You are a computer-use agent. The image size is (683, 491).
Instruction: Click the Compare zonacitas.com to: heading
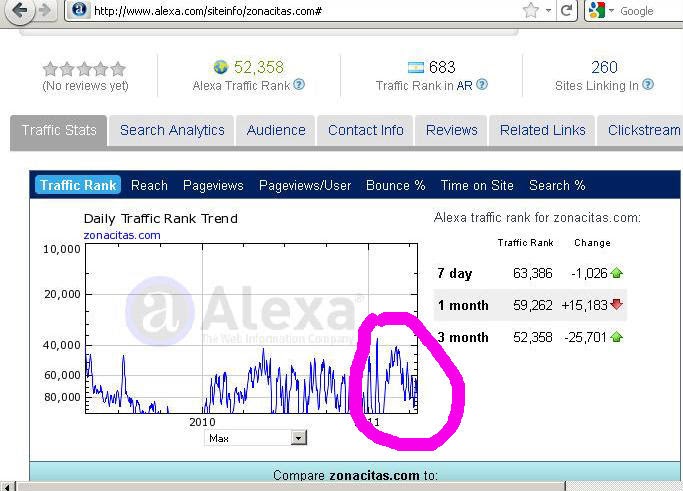coord(355,474)
